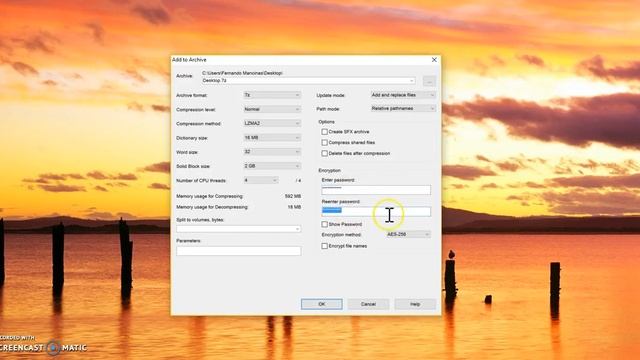Viewport: 640px width, 360px height.
Task: Open the Word size dropdown
Action: coord(272,152)
